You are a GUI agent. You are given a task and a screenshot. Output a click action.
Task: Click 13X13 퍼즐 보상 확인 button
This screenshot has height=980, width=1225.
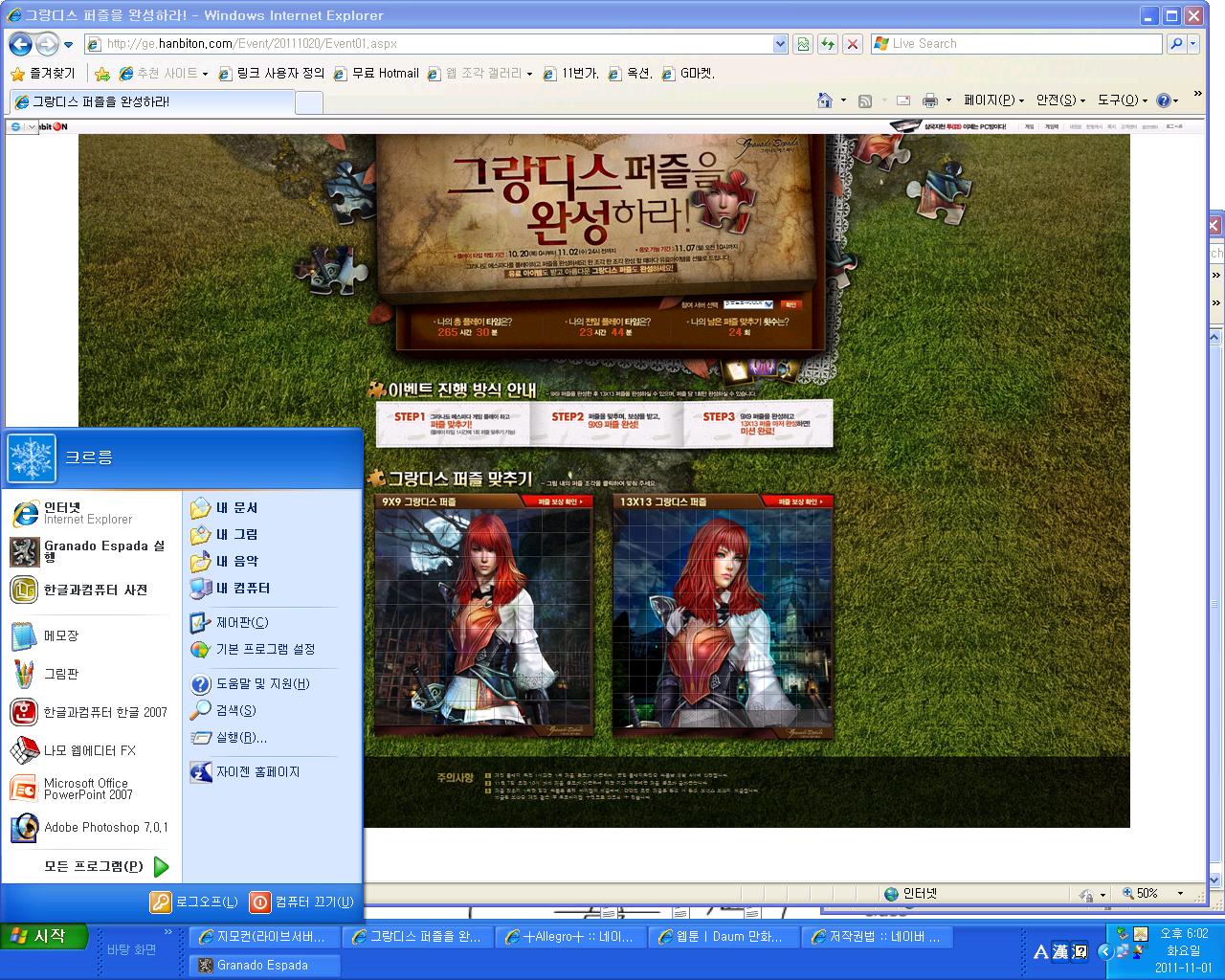tap(798, 501)
